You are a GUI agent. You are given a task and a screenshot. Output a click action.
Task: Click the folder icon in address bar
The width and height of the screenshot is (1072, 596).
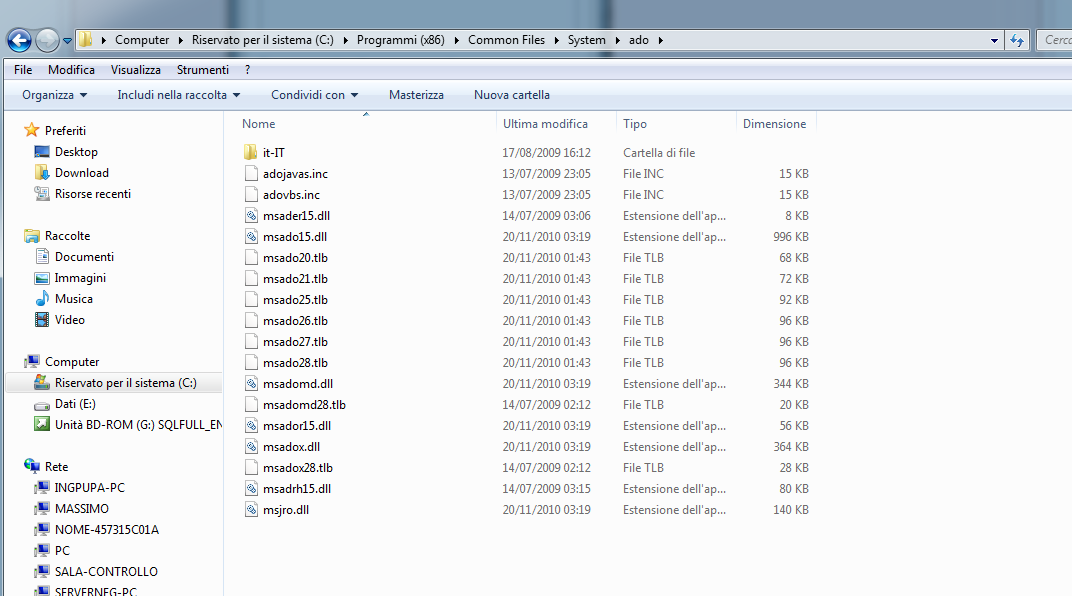(85, 40)
